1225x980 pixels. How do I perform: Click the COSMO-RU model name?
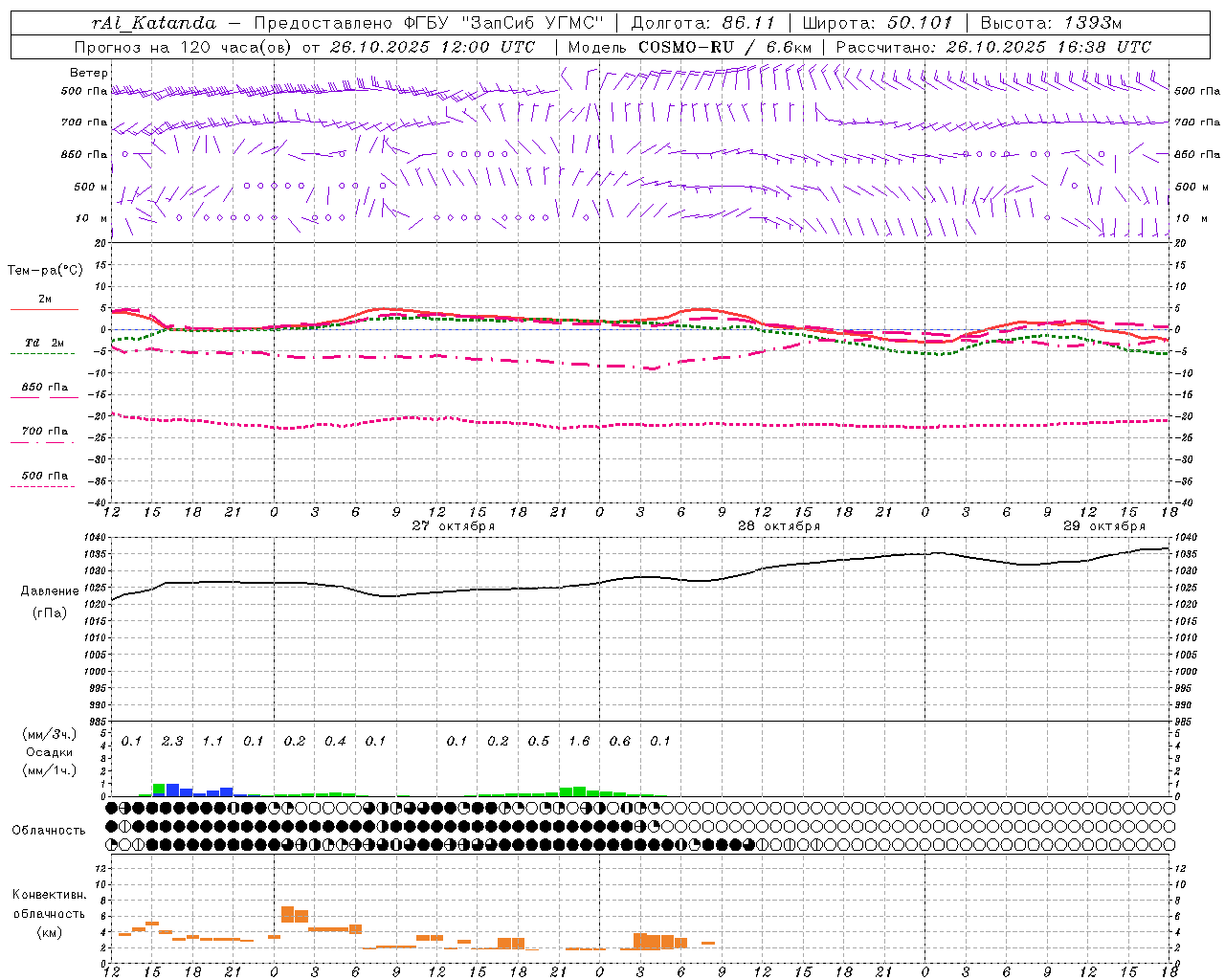pos(679,47)
